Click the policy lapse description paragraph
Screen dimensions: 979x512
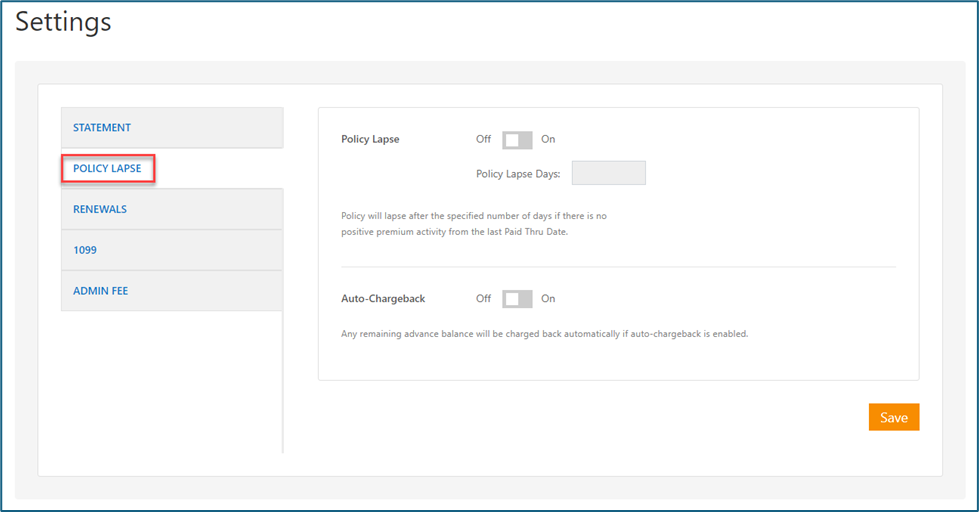click(474, 224)
